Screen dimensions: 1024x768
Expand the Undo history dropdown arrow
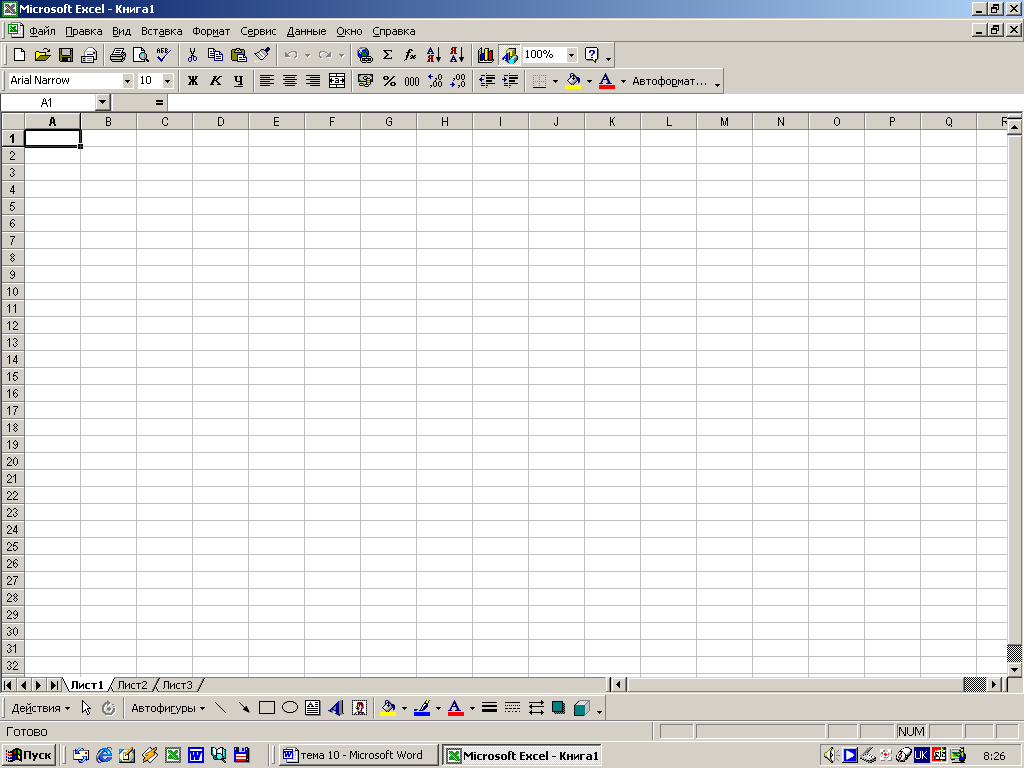coord(308,56)
